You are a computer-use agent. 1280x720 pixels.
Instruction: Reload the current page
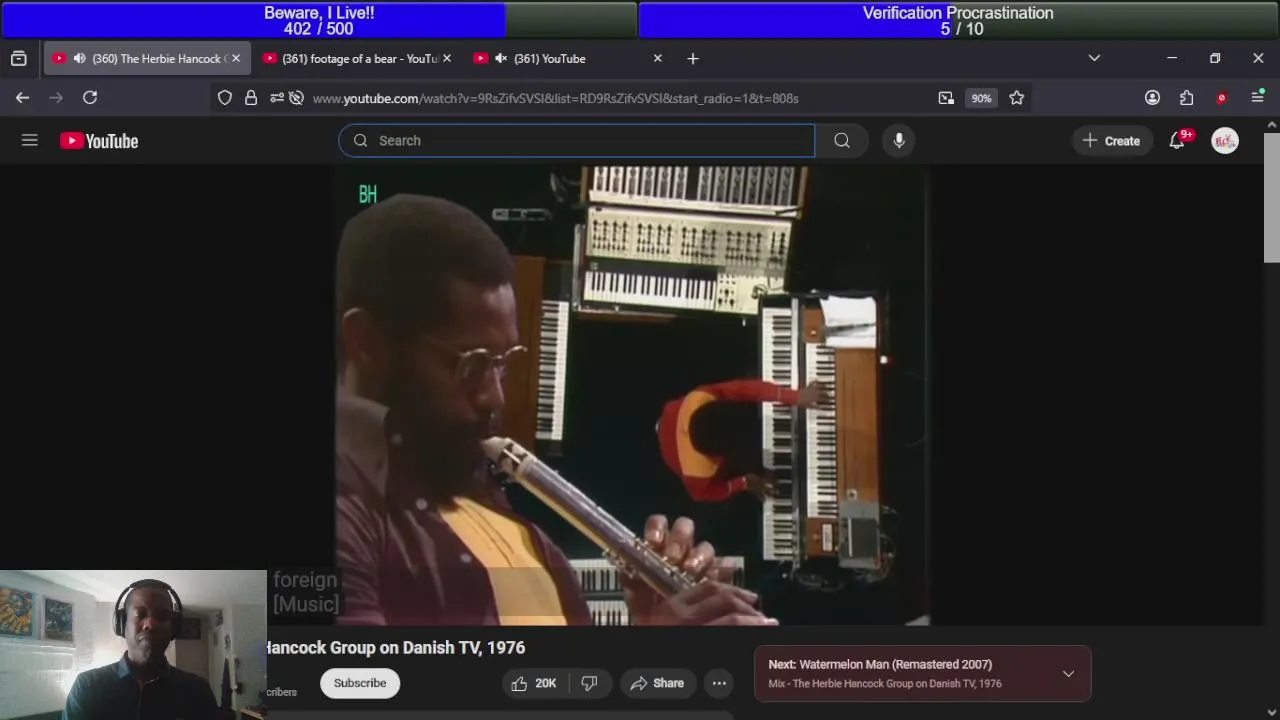[90, 97]
